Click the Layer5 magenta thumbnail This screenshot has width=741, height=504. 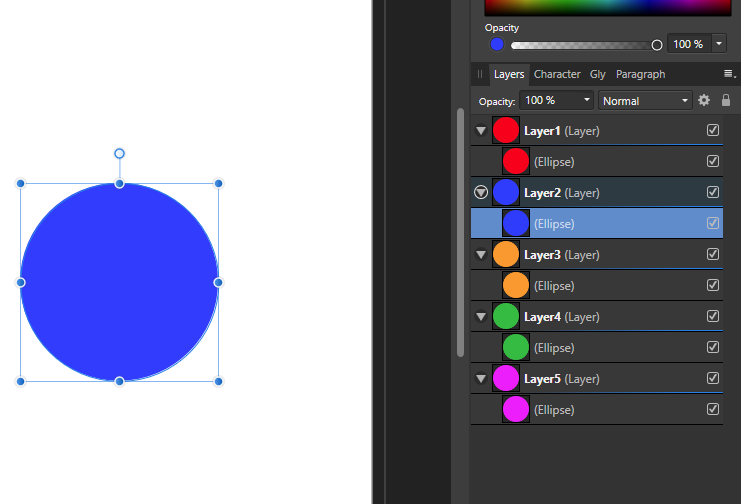coord(506,378)
